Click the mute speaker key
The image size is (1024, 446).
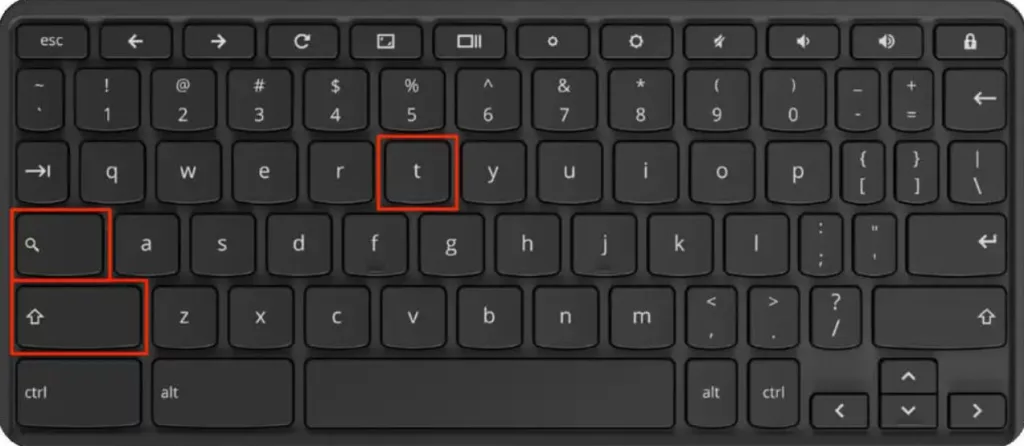point(719,42)
